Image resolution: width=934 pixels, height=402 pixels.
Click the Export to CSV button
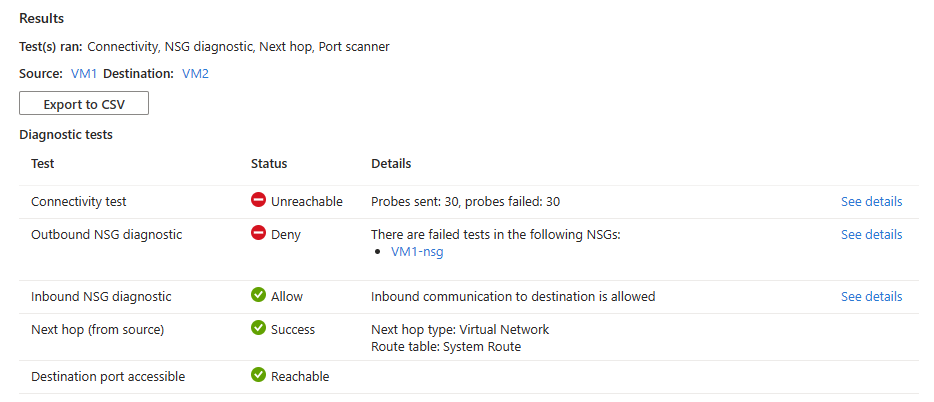[x=84, y=104]
